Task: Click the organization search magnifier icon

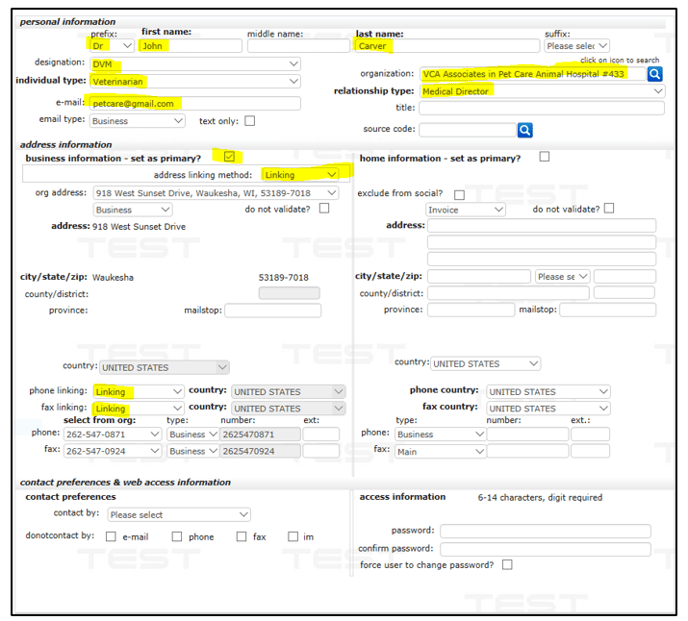Action: coord(655,74)
